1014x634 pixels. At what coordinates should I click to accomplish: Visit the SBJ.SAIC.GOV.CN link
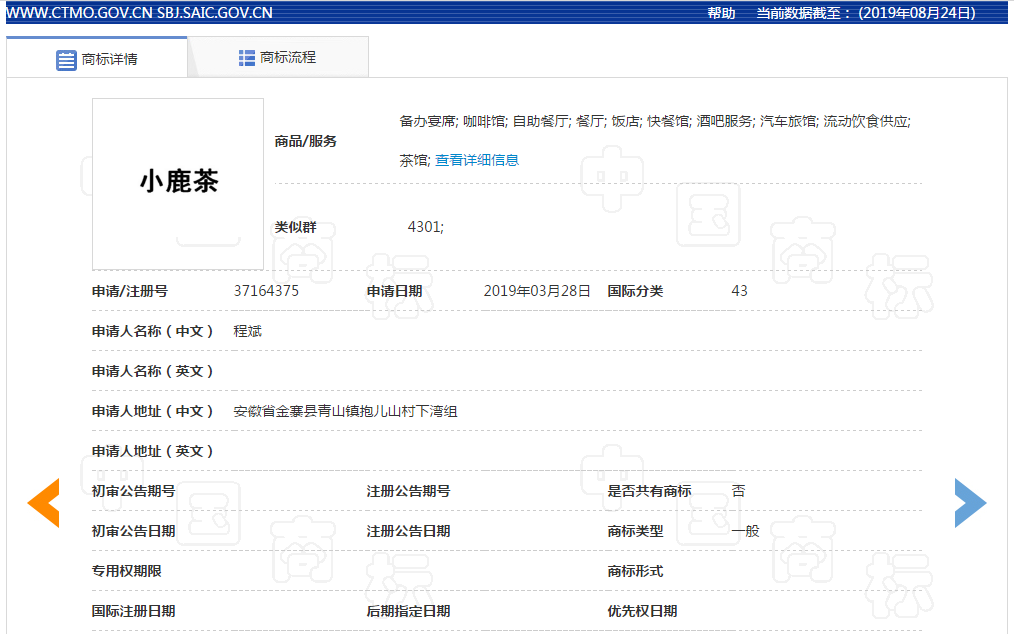[x=214, y=13]
